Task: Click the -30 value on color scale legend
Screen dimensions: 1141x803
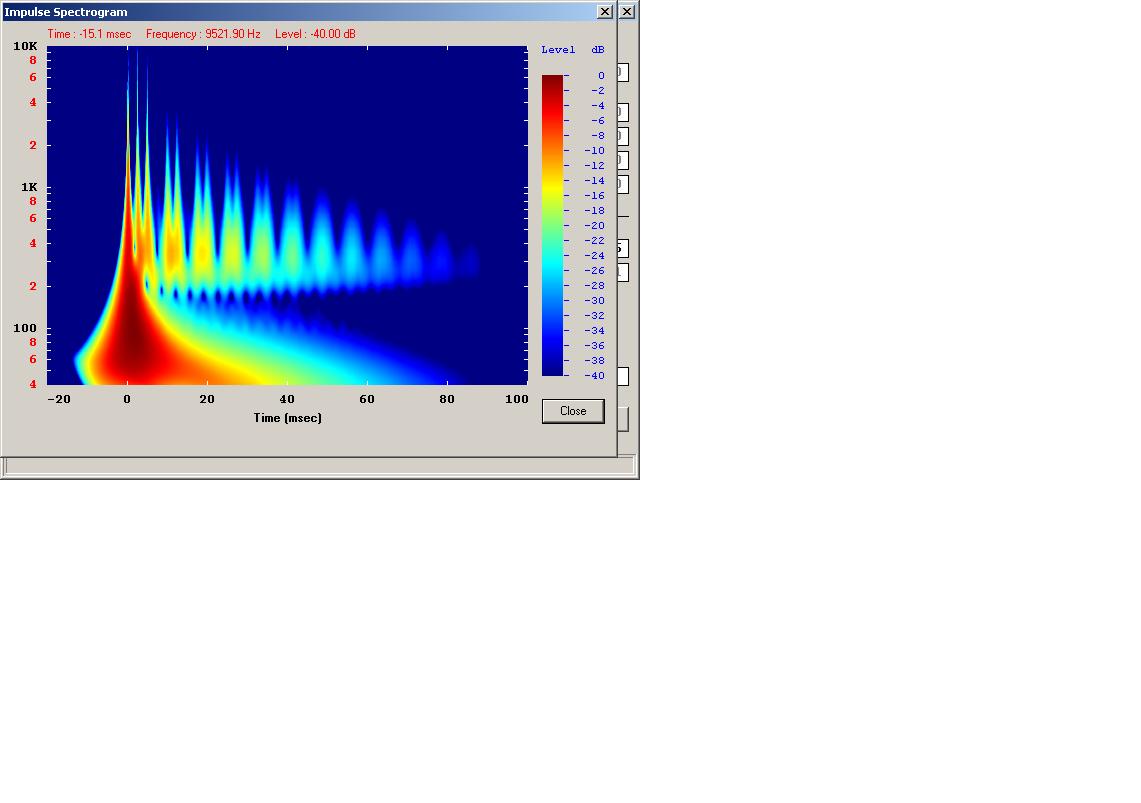Action: pyautogui.click(x=595, y=300)
